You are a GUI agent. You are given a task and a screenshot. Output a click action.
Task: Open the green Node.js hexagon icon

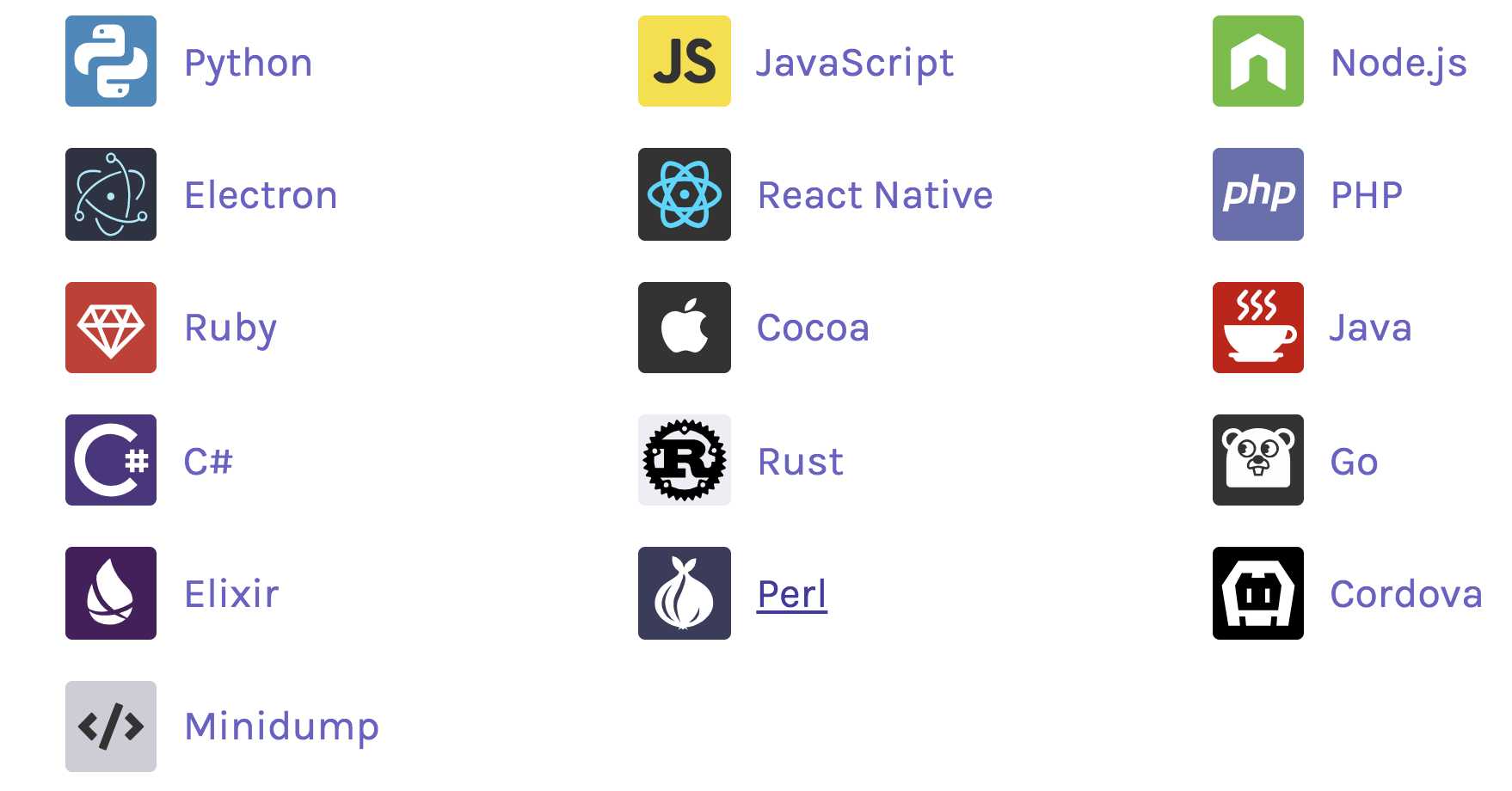(x=1258, y=61)
